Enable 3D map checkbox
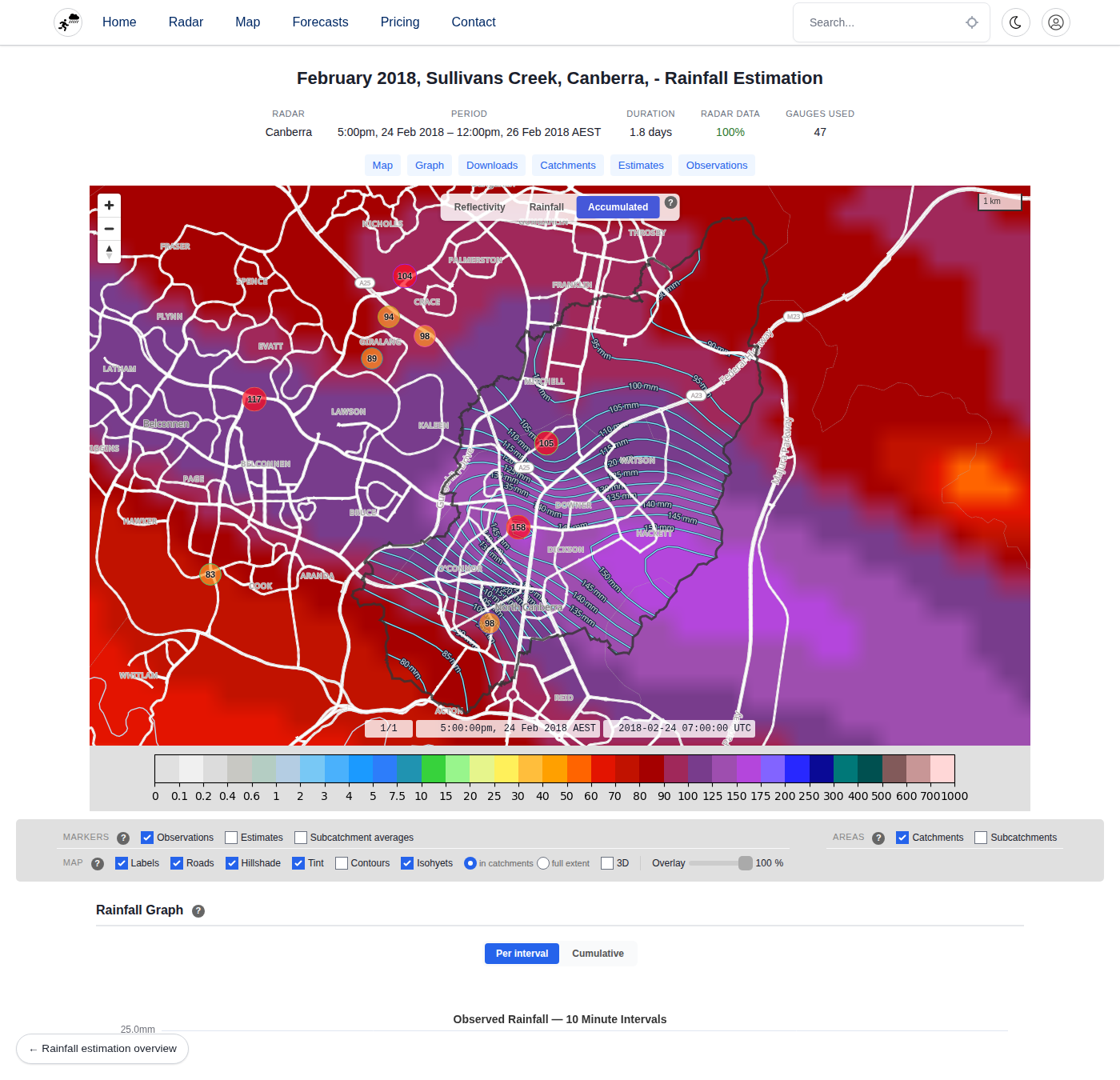Viewport: 1120px width, 1080px height. tap(607, 863)
